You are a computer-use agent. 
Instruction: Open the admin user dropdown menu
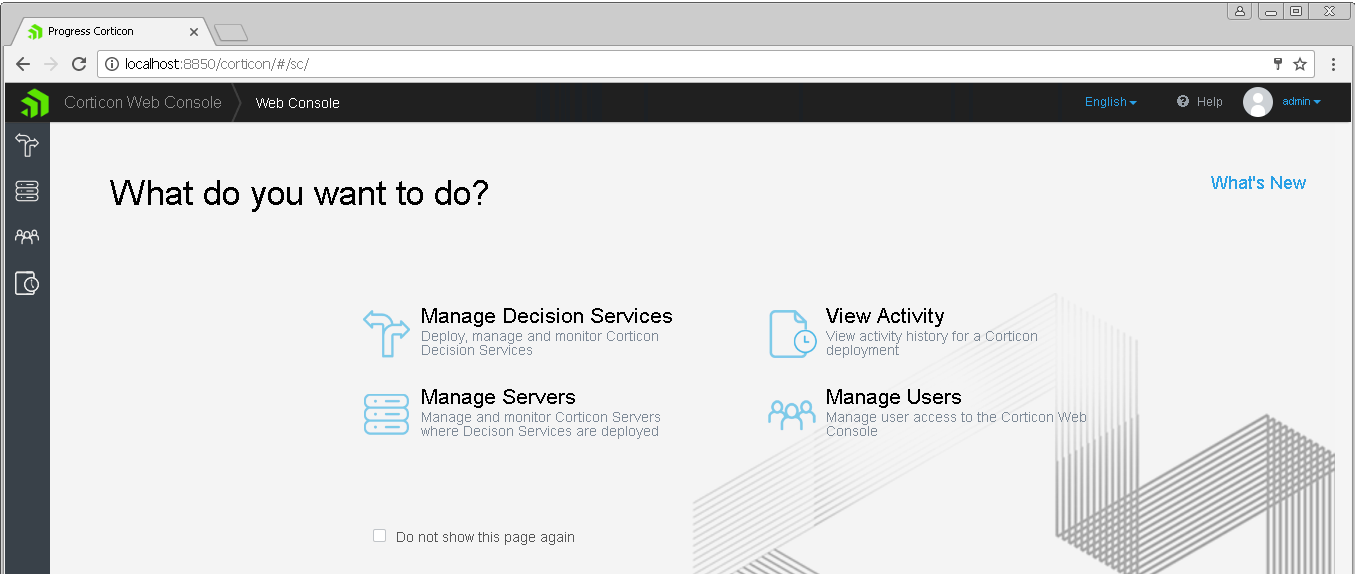click(x=1301, y=102)
